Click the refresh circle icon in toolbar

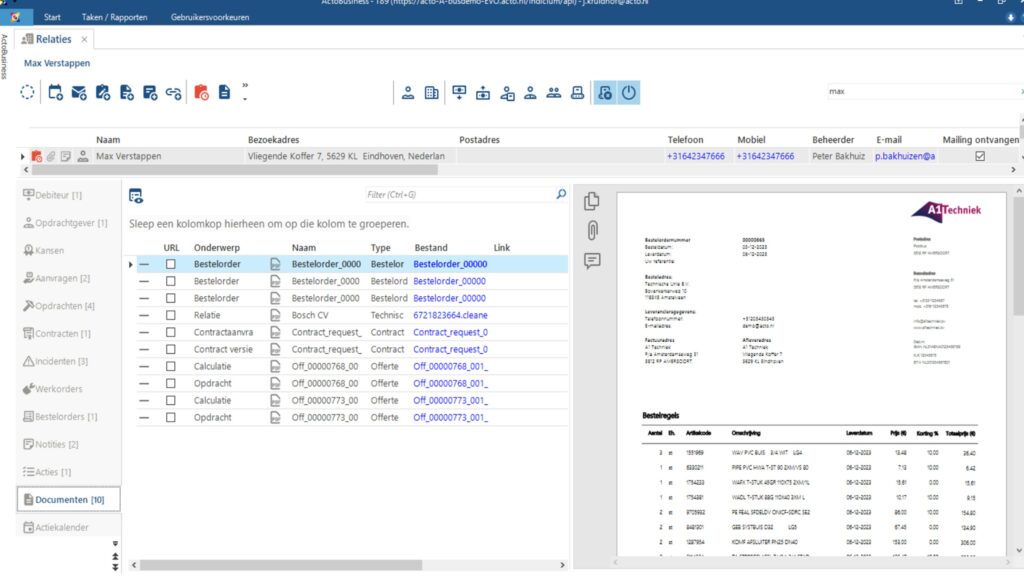[27, 92]
